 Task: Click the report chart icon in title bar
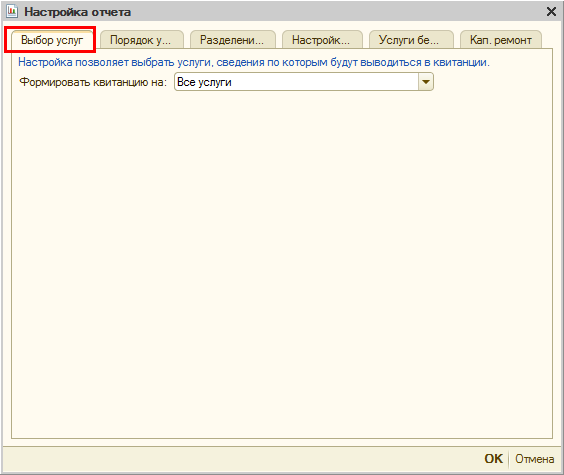(x=12, y=11)
